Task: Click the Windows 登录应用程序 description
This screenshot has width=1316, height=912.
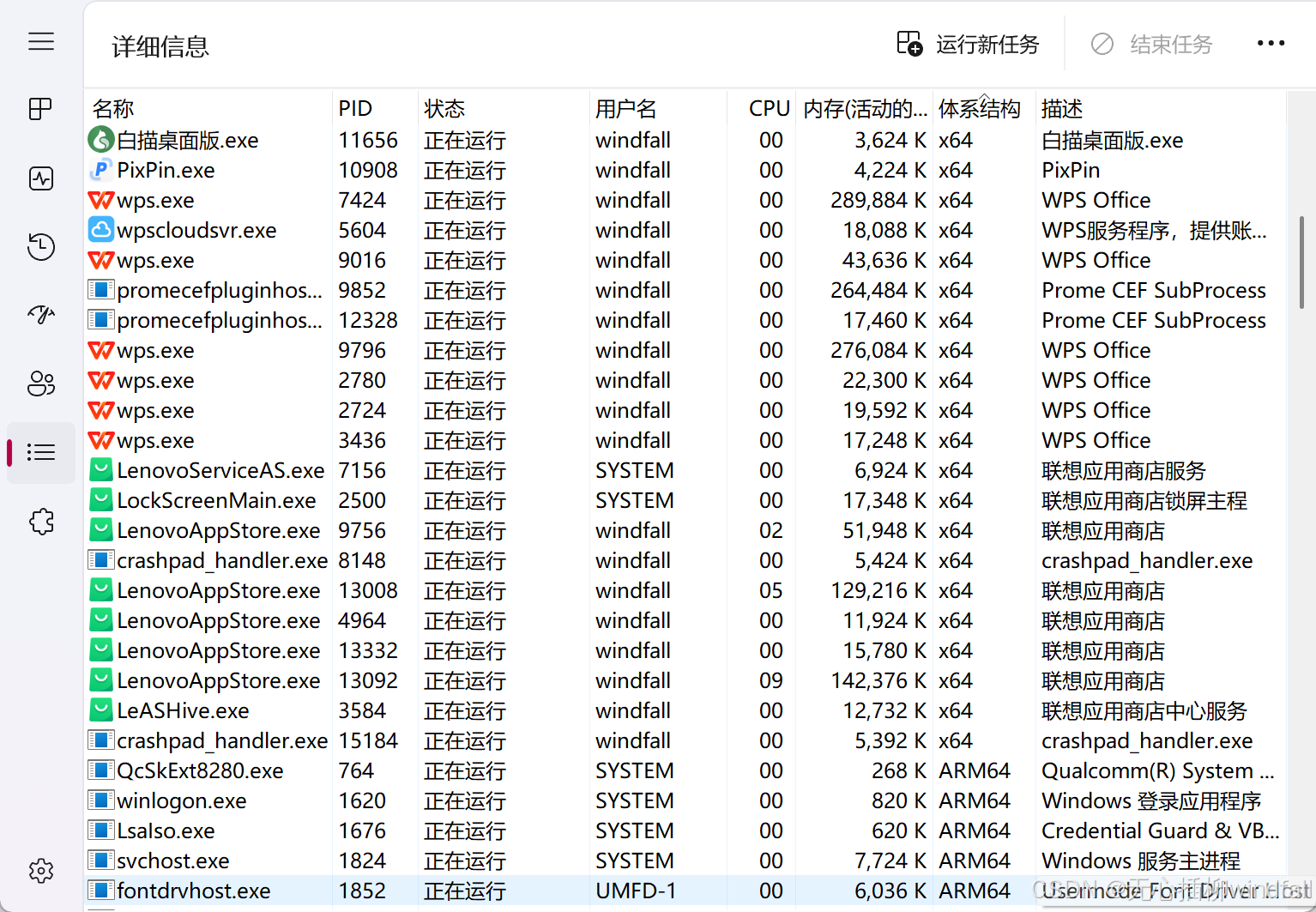Action: pos(1151,800)
